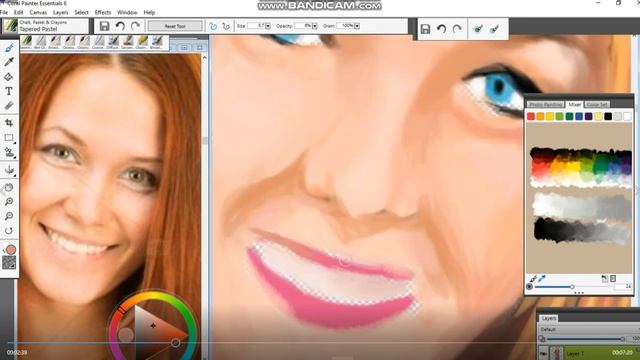640x360 pixels.
Task: Select the Paint Bucket tool
Action: pos(9,77)
